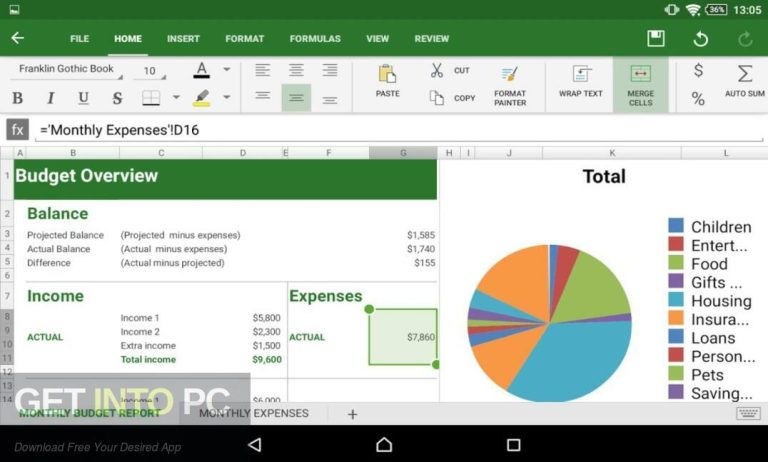Select row 1 header
This screenshot has height=462, width=768.
[7, 175]
